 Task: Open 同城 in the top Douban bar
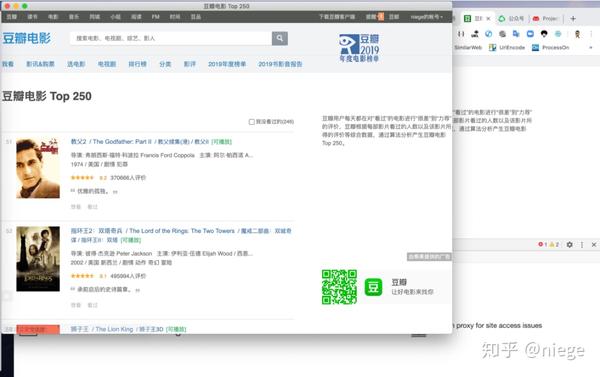[95, 17]
